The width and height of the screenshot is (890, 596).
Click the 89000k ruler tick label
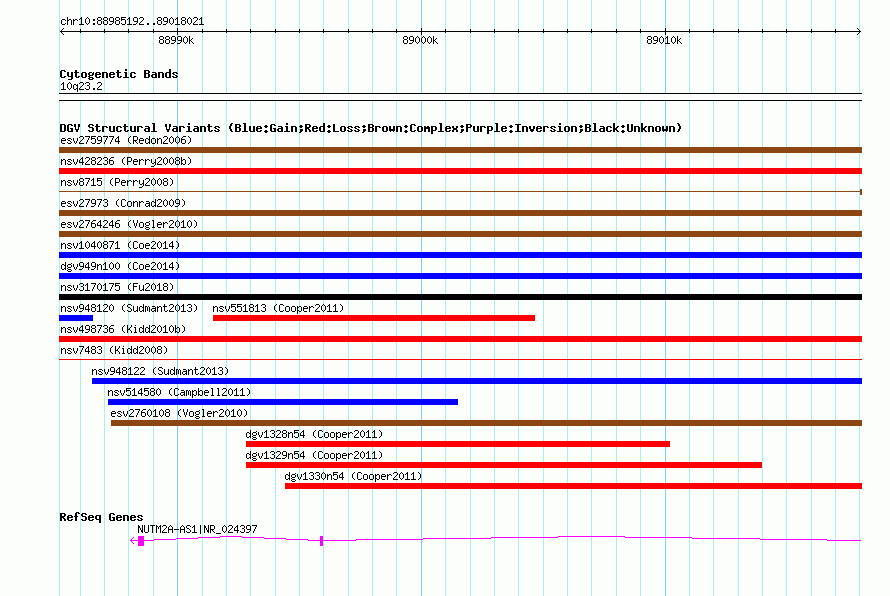pyautogui.click(x=420, y=40)
